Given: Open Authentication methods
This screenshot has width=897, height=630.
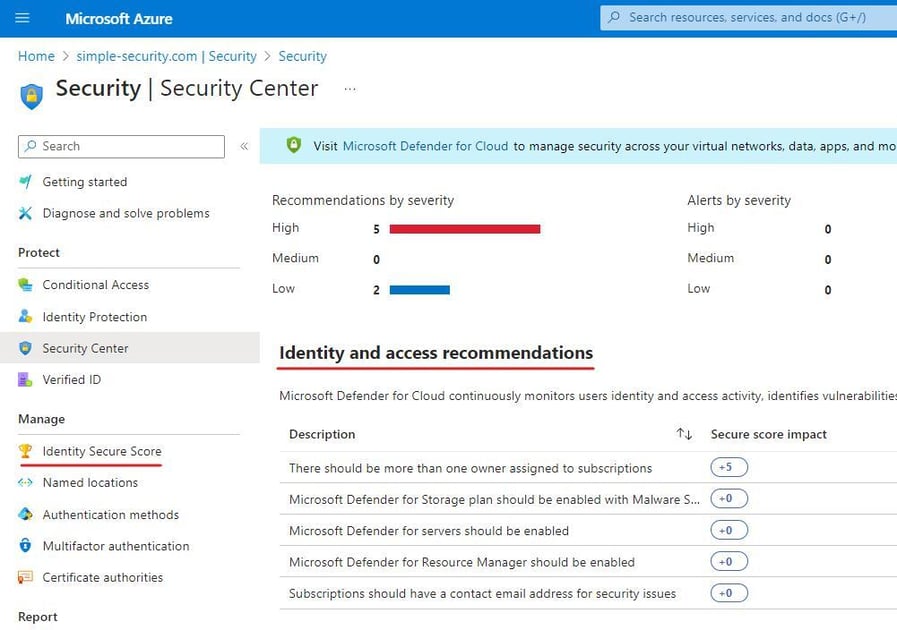Looking at the screenshot, I should click(x=110, y=515).
